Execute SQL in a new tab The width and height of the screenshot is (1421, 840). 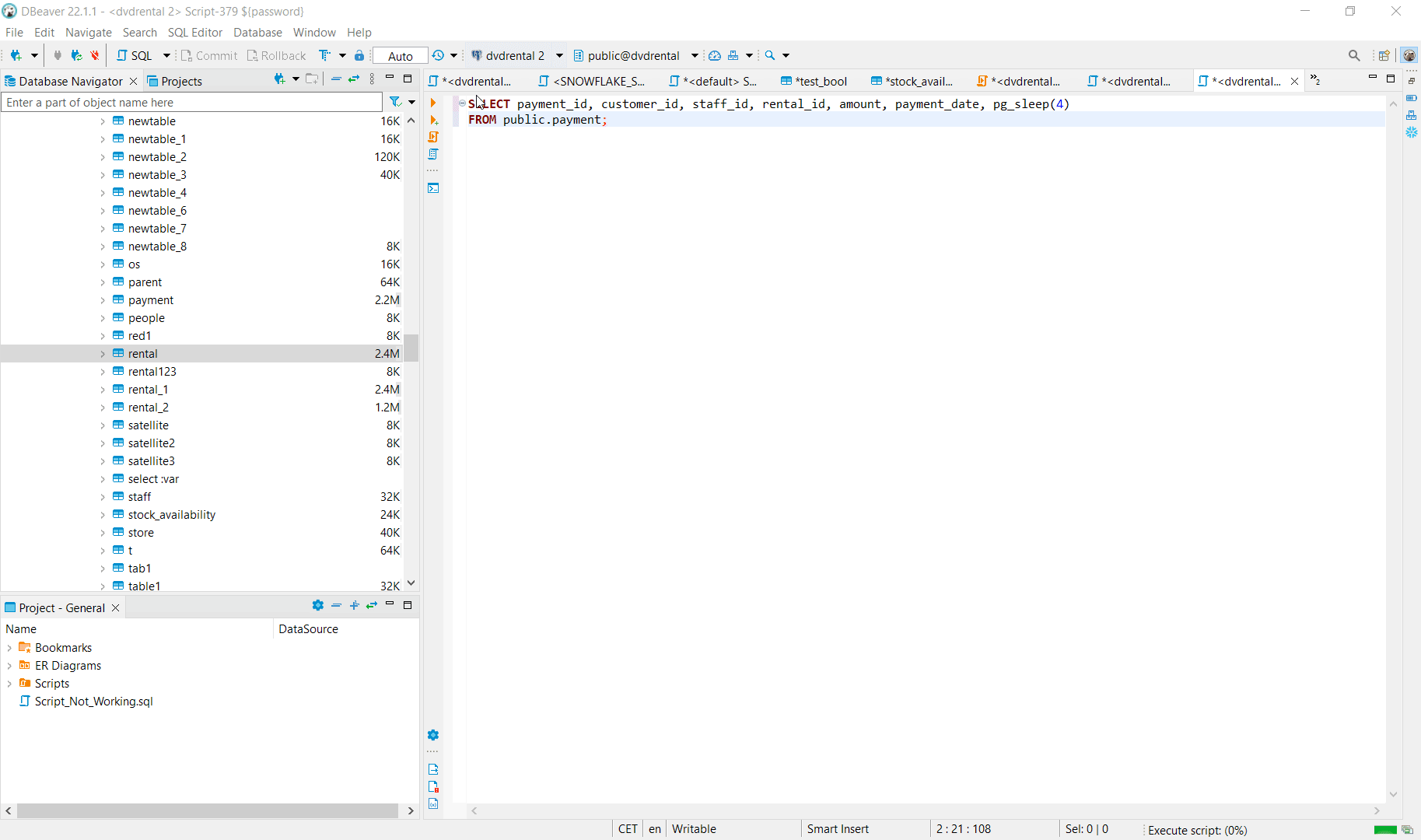click(433, 120)
